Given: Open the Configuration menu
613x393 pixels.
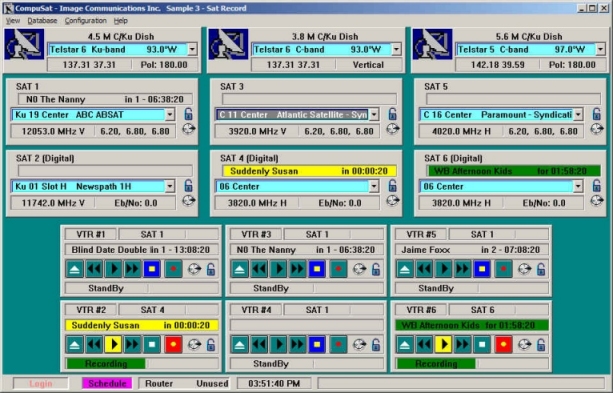Looking at the screenshot, I should coord(86,21).
